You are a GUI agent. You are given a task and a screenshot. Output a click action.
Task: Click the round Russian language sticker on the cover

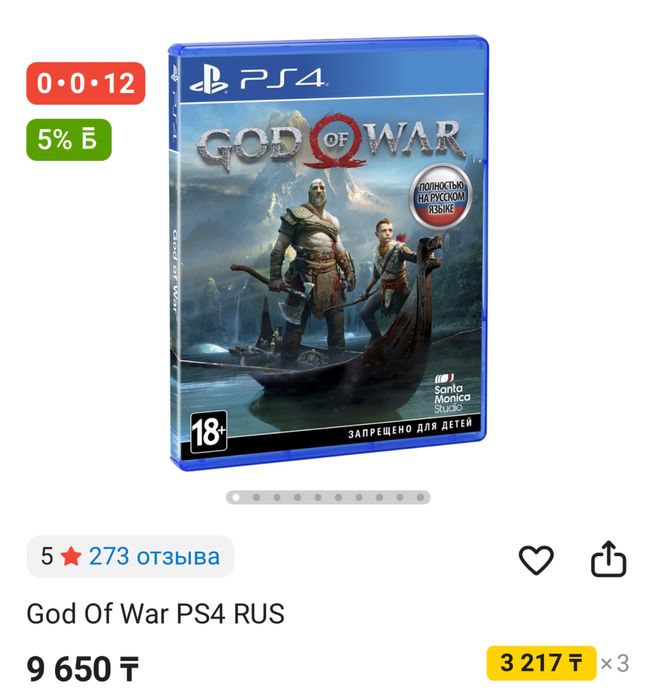tap(440, 196)
